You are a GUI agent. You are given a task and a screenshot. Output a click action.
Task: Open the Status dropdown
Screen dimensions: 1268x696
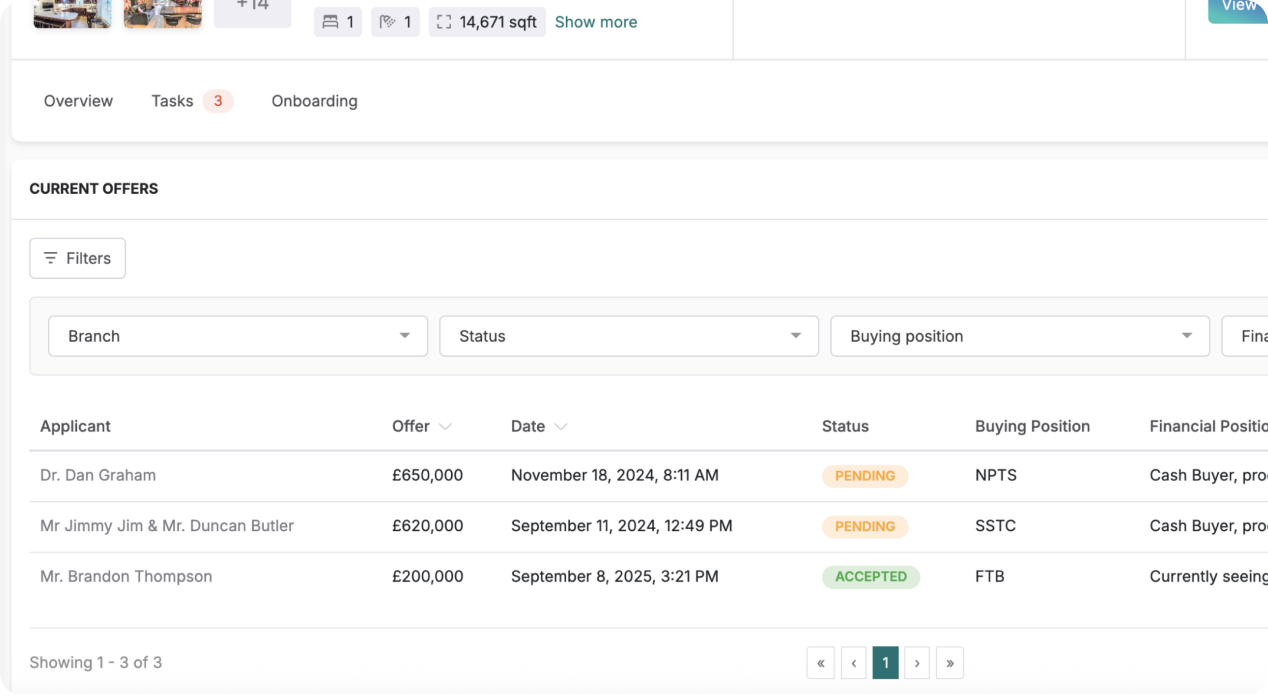[x=628, y=336]
